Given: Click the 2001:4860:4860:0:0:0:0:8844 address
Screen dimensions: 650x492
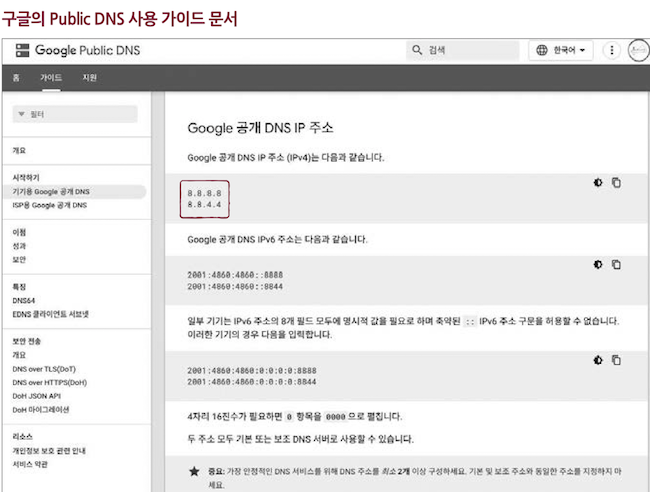Looking at the screenshot, I should 252,382.
